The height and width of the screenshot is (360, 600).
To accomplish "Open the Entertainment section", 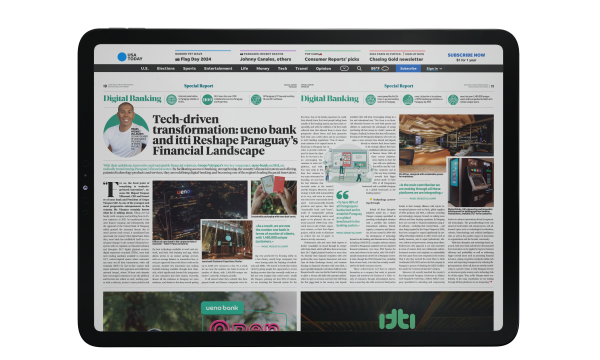I will click(x=218, y=68).
